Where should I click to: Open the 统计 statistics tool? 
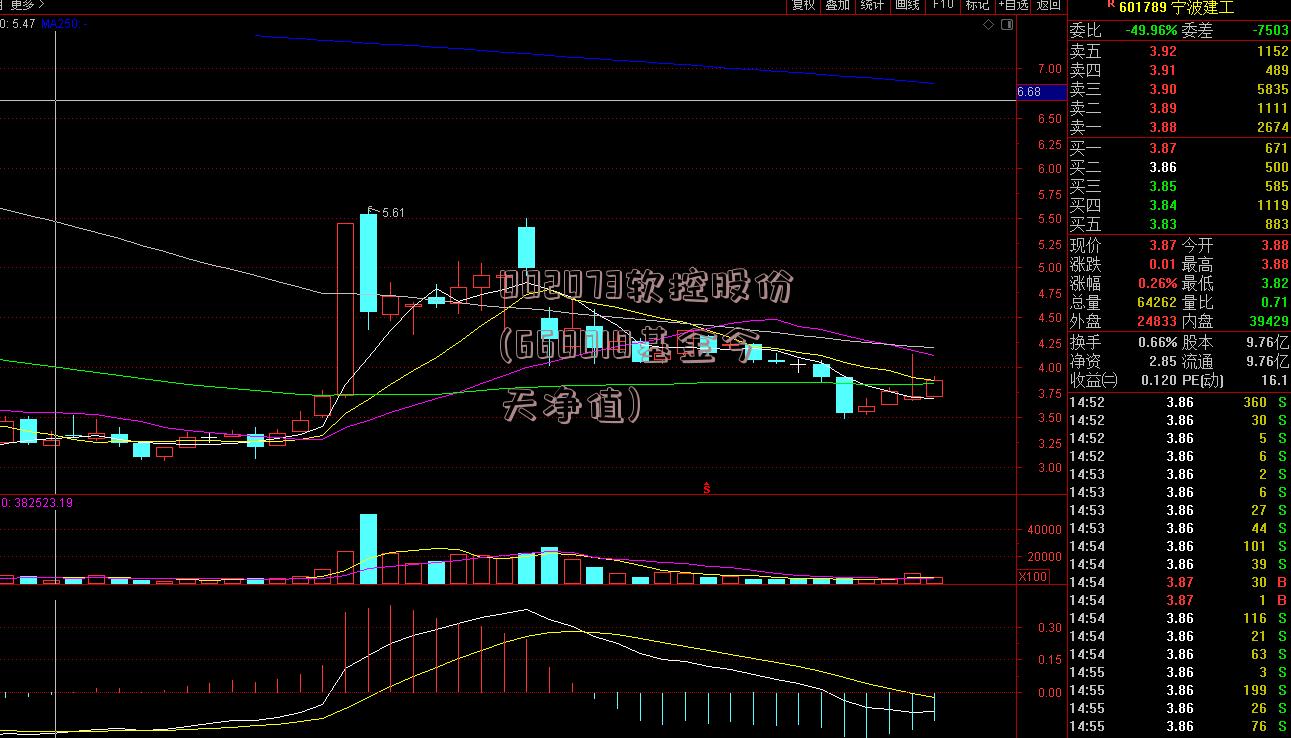pyautogui.click(x=872, y=5)
